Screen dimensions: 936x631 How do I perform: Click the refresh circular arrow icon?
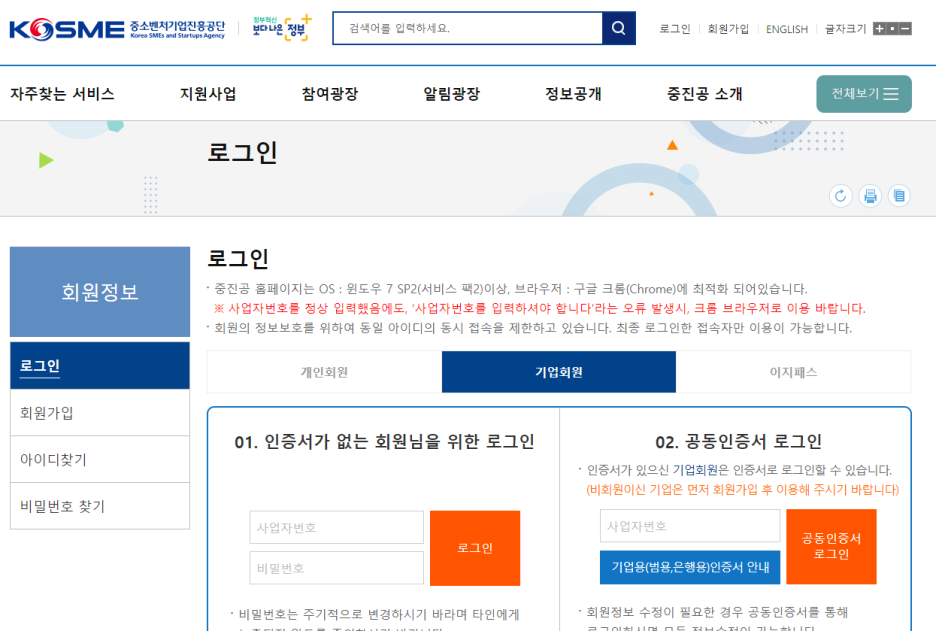tap(840, 196)
